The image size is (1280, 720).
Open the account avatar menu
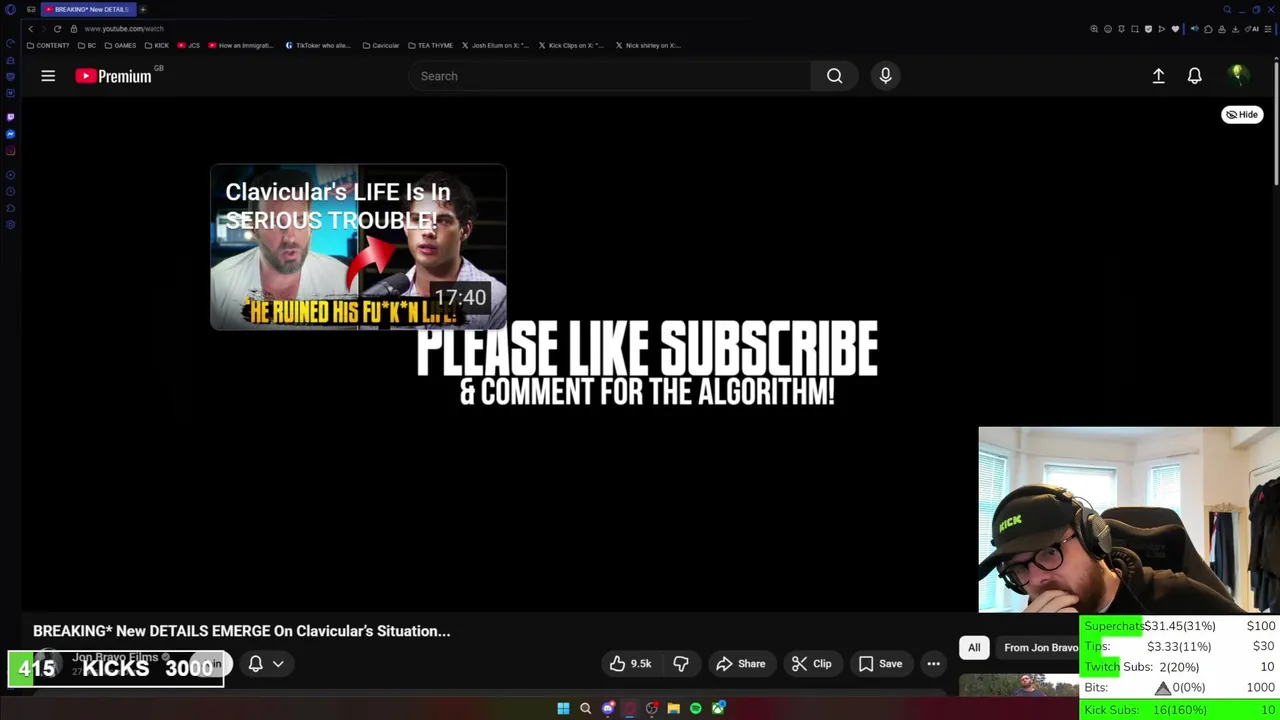pyautogui.click(x=1237, y=75)
